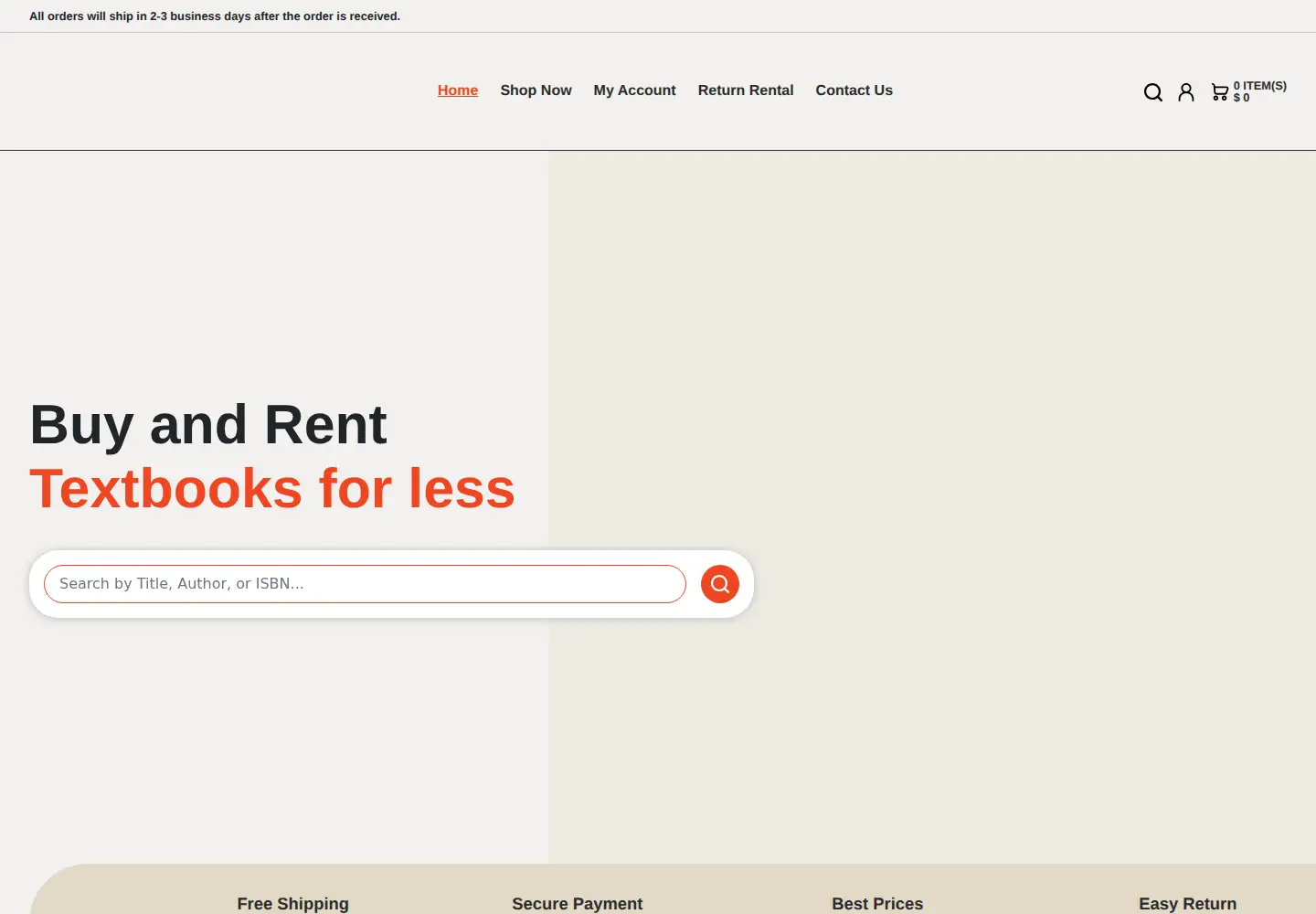Click the shipping notice banner text

tap(215, 16)
